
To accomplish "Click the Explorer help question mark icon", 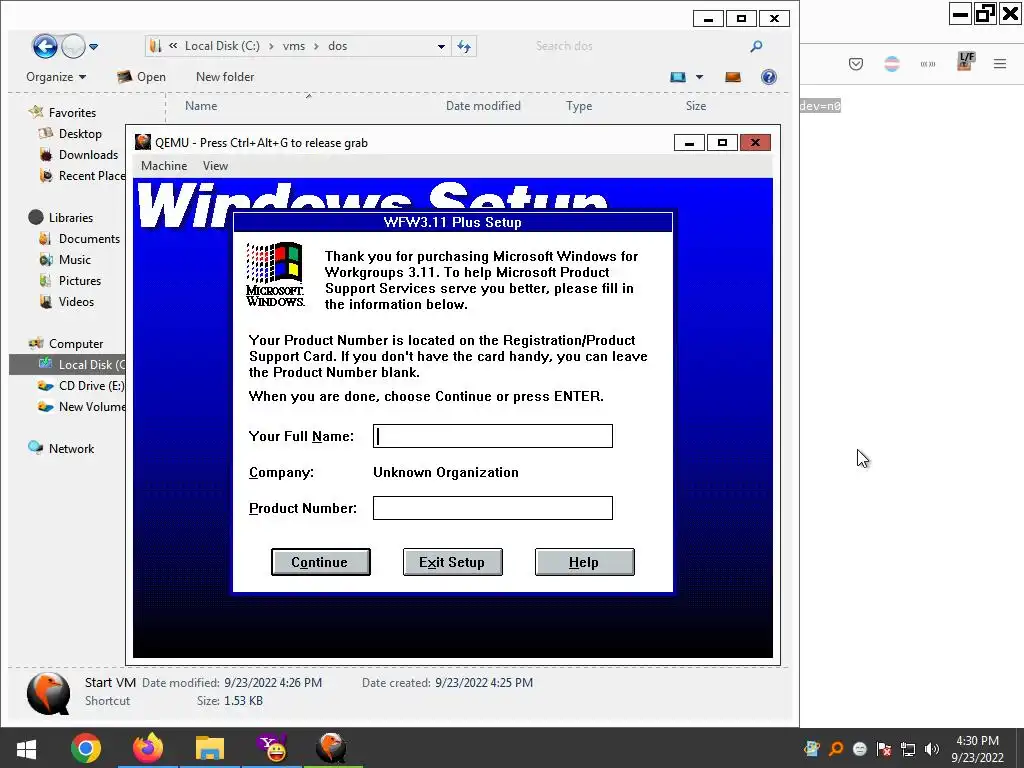I will 769,77.
